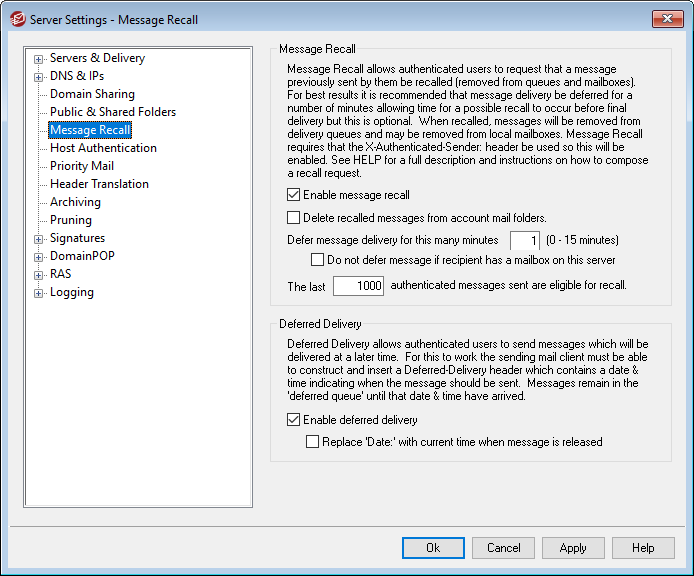Check Delete recalled messages from account mail folders
Screen dimensions: 694x576
tap(294, 217)
